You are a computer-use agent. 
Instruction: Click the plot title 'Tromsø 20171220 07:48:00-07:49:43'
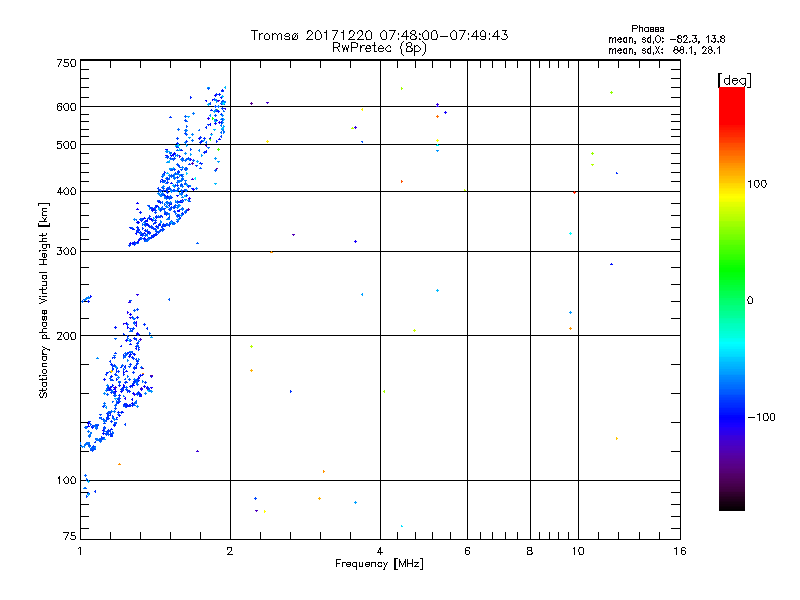[379, 35]
